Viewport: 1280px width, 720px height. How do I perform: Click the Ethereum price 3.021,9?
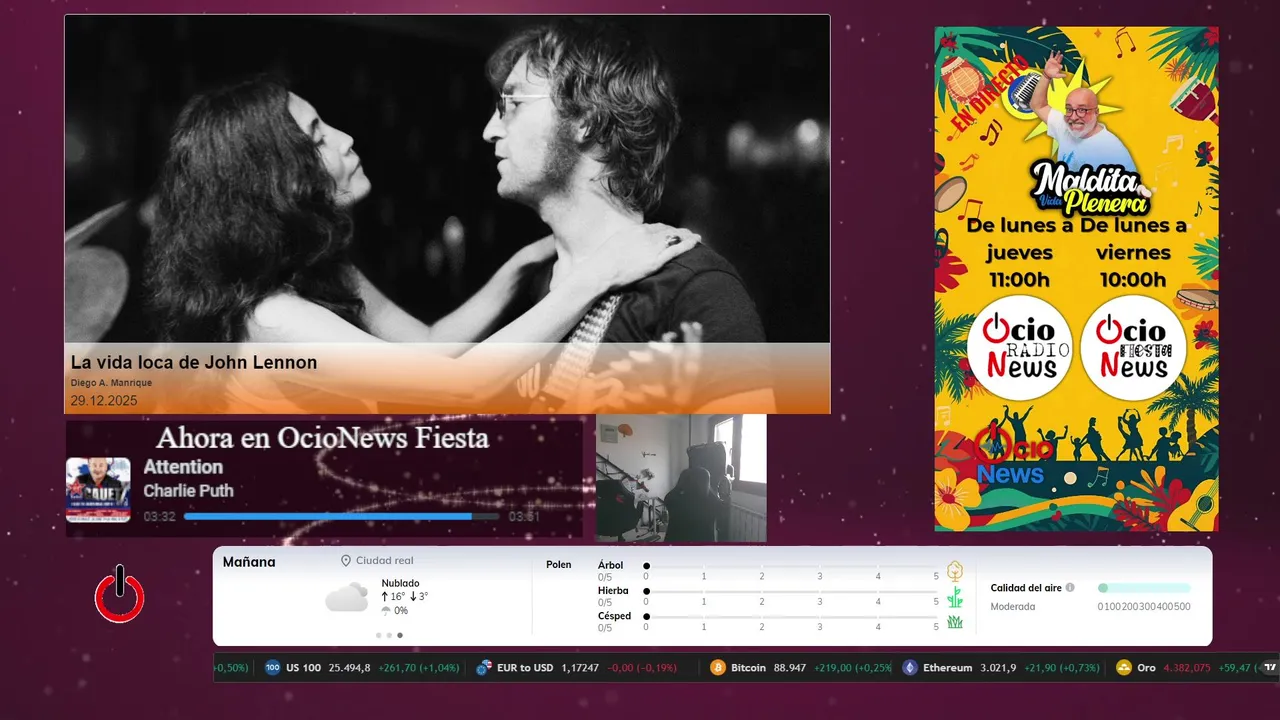998,668
